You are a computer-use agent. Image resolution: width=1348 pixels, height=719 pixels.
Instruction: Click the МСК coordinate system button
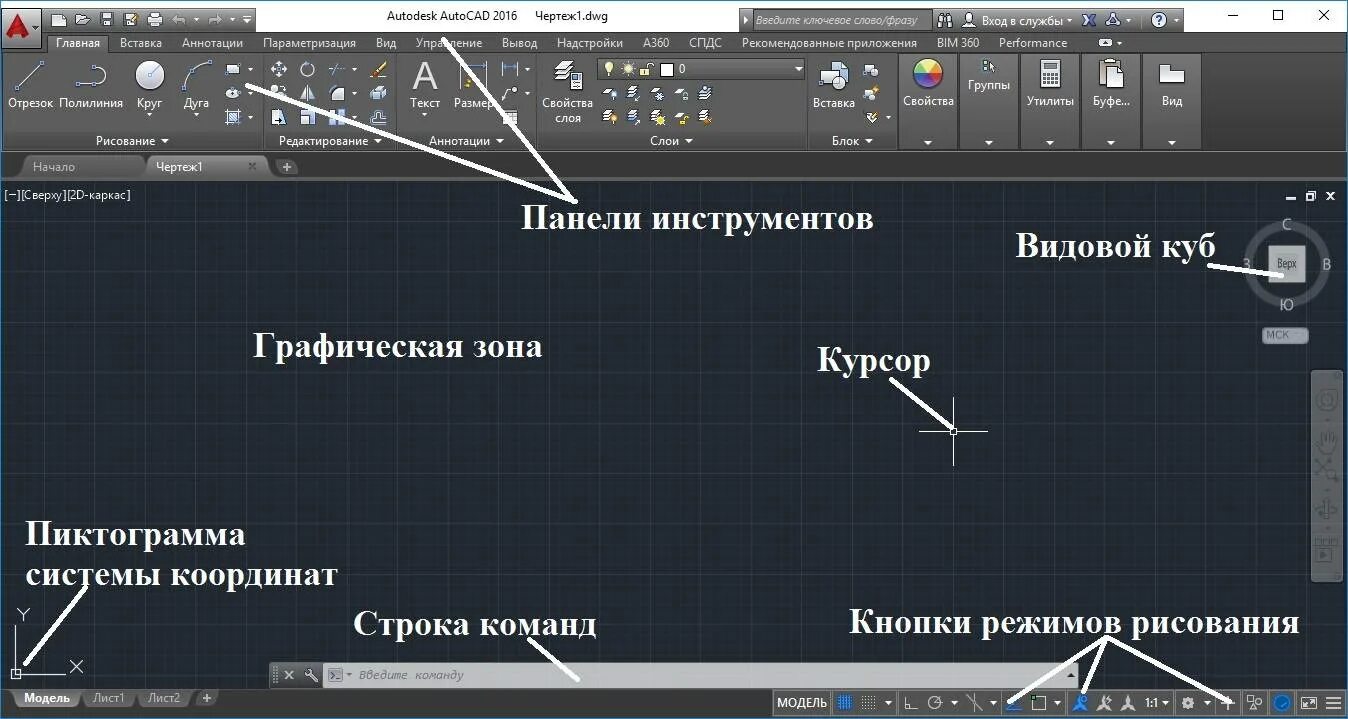pyautogui.click(x=1284, y=335)
